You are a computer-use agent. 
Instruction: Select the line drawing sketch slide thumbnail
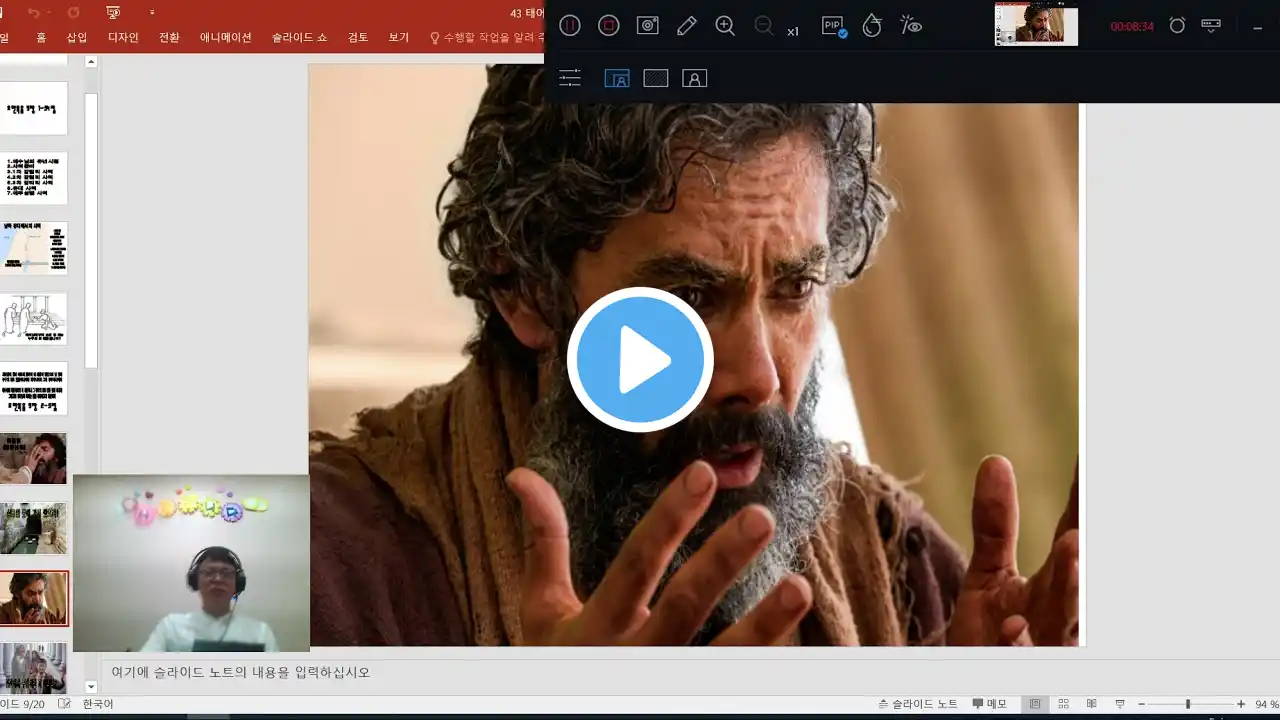pyautogui.click(x=34, y=318)
